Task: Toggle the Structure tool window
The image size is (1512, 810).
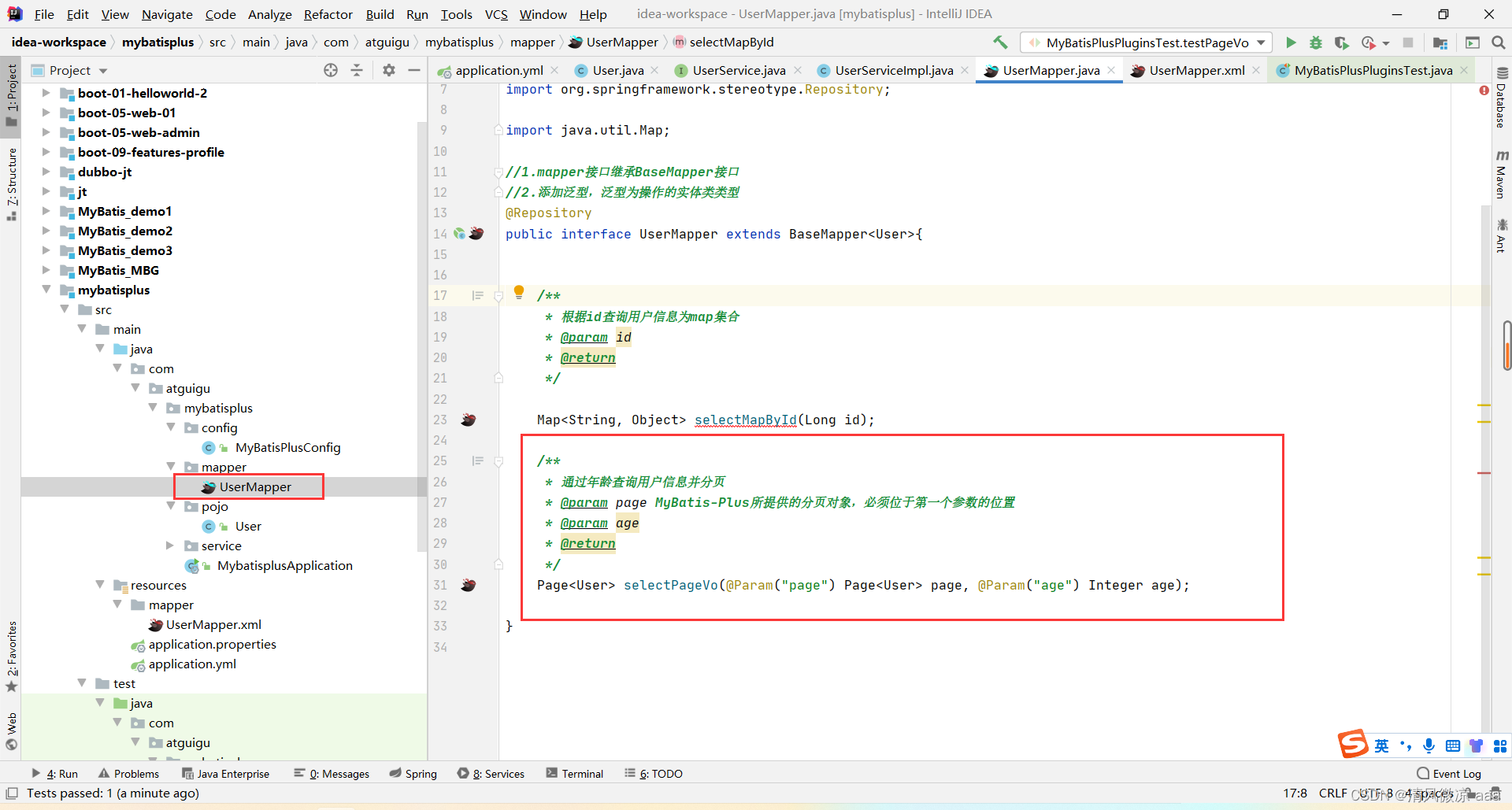Action: click(11, 183)
